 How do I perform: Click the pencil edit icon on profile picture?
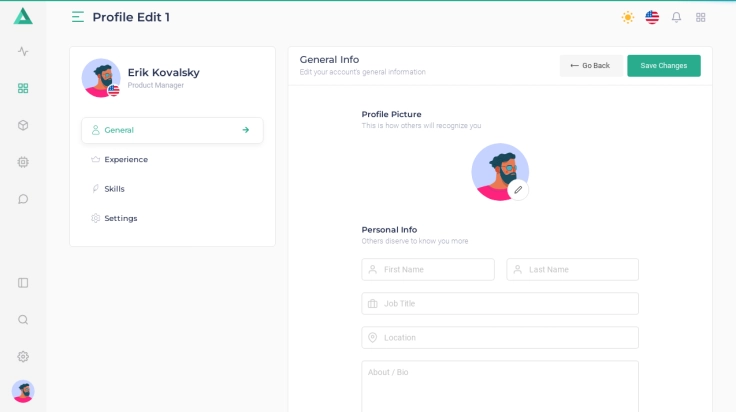coord(518,189)
